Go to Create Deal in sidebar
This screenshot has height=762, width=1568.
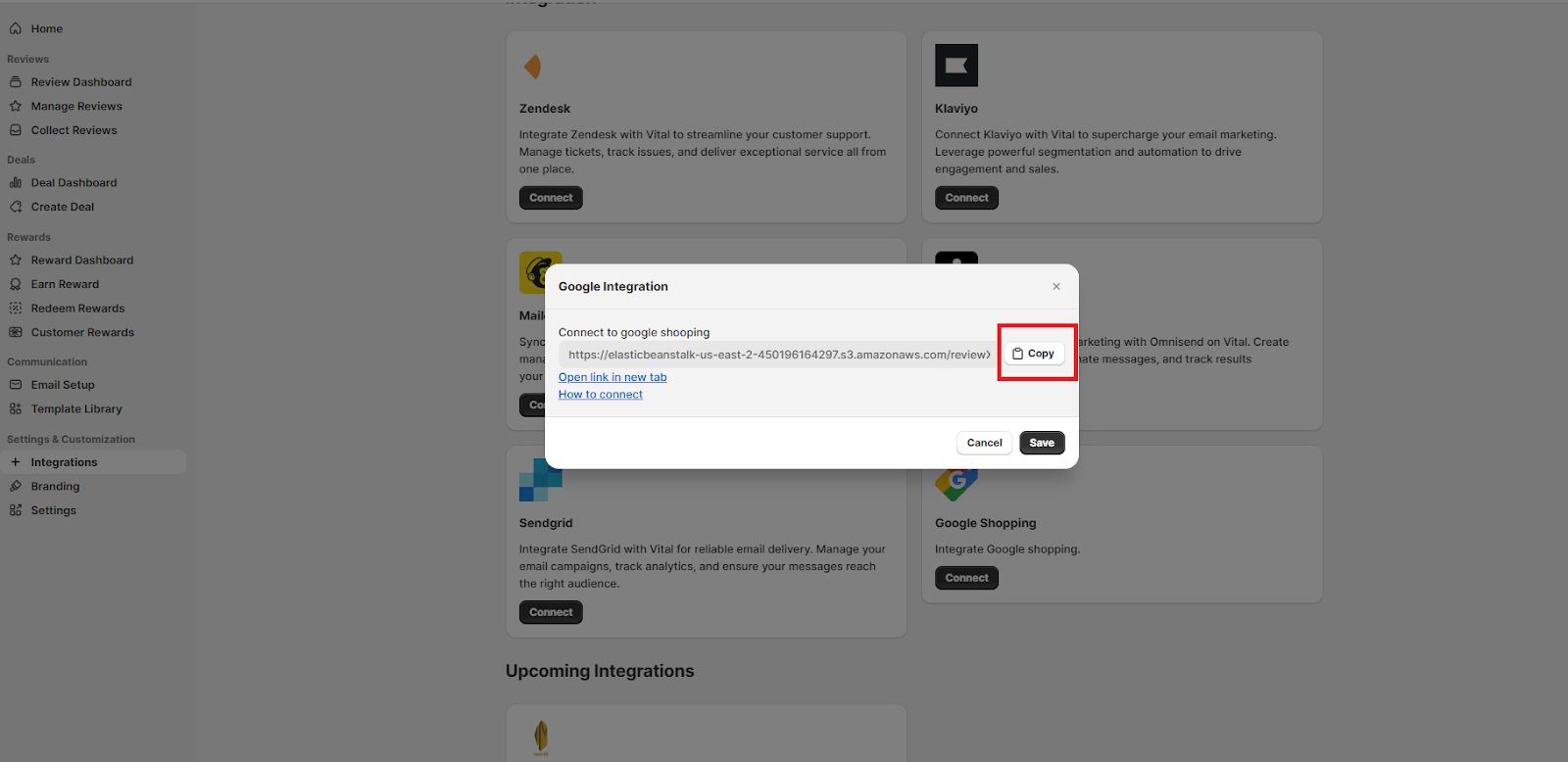[x=63, y=207]
